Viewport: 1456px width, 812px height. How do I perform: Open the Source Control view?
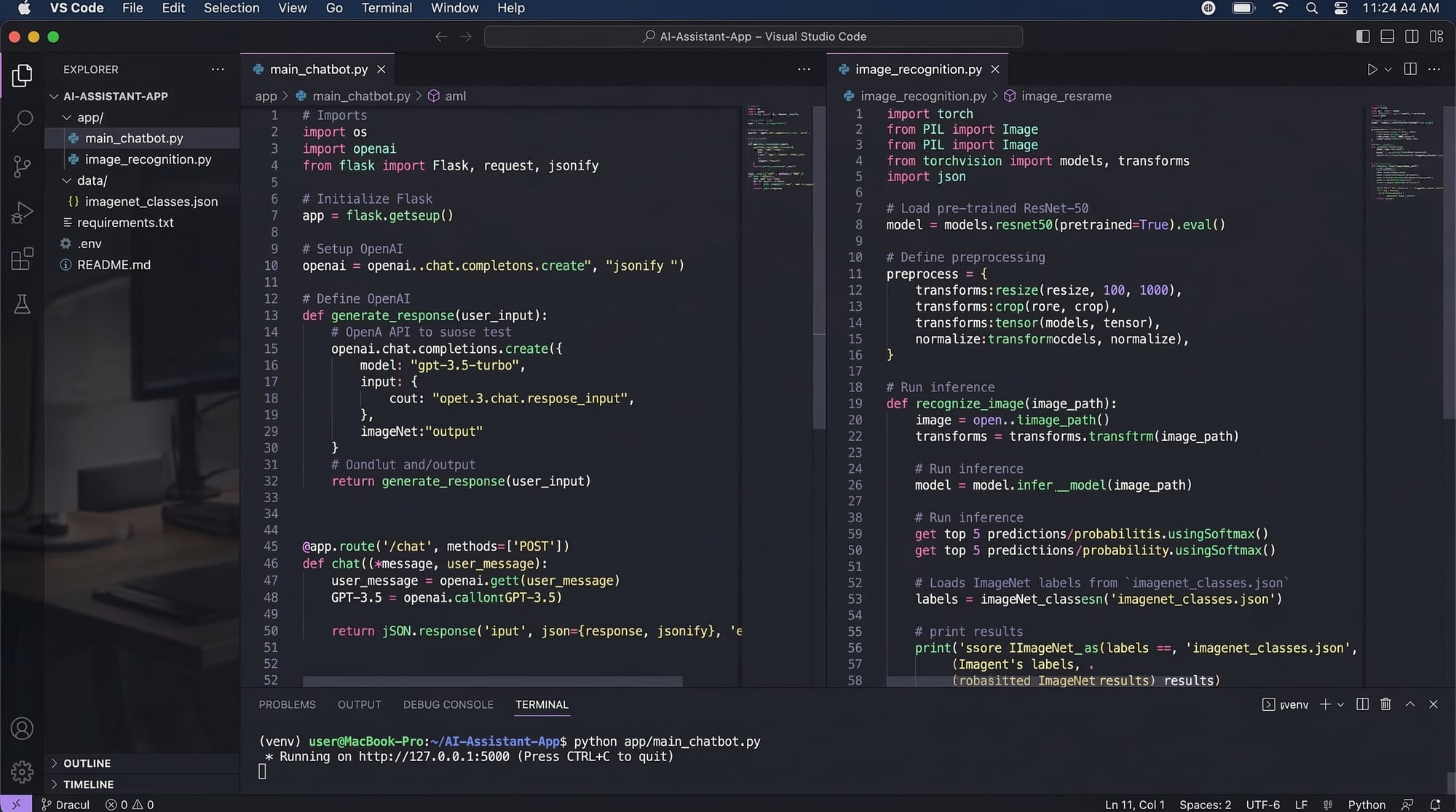point(22,167)
